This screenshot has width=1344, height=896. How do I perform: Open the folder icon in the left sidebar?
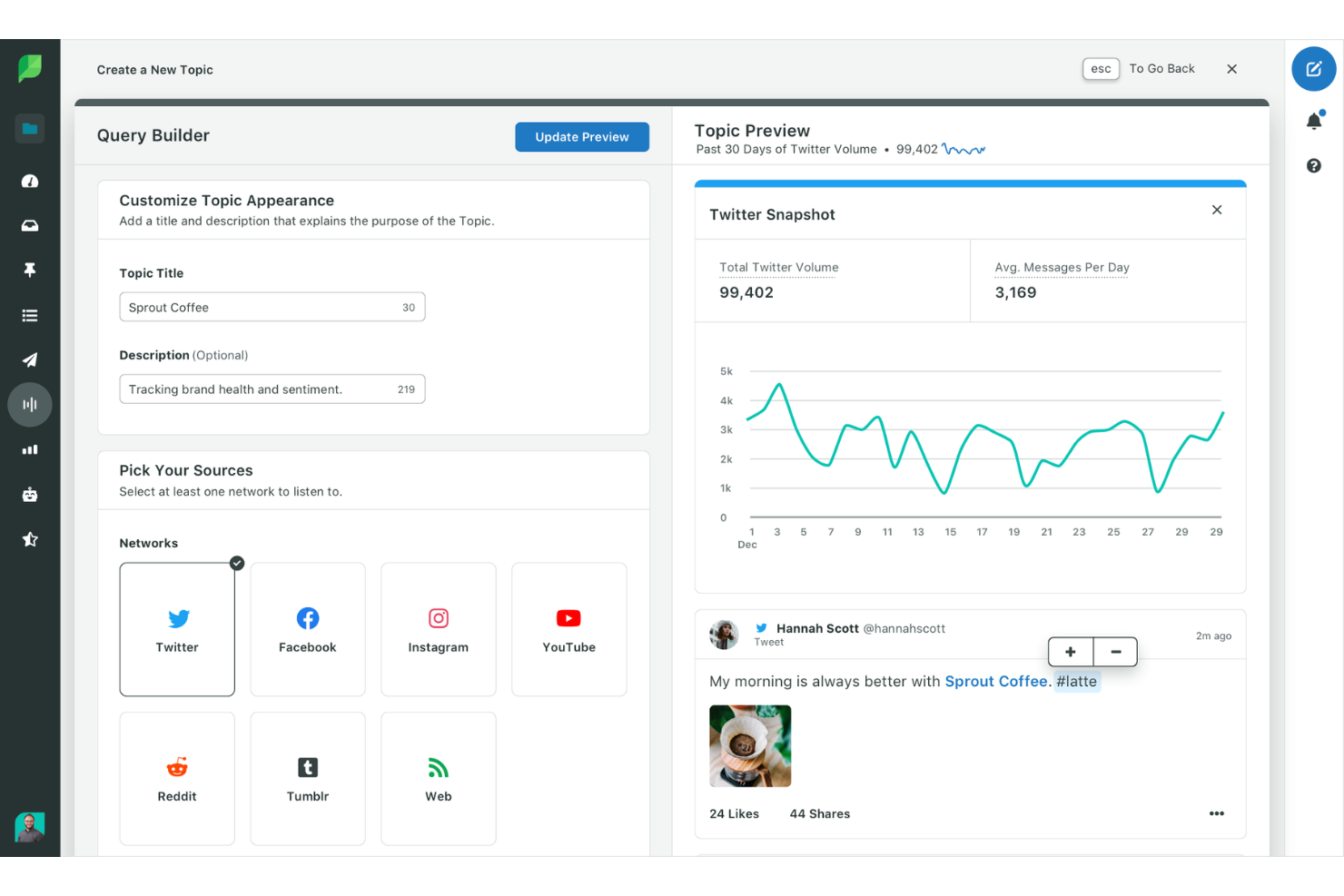coord(30,129)
